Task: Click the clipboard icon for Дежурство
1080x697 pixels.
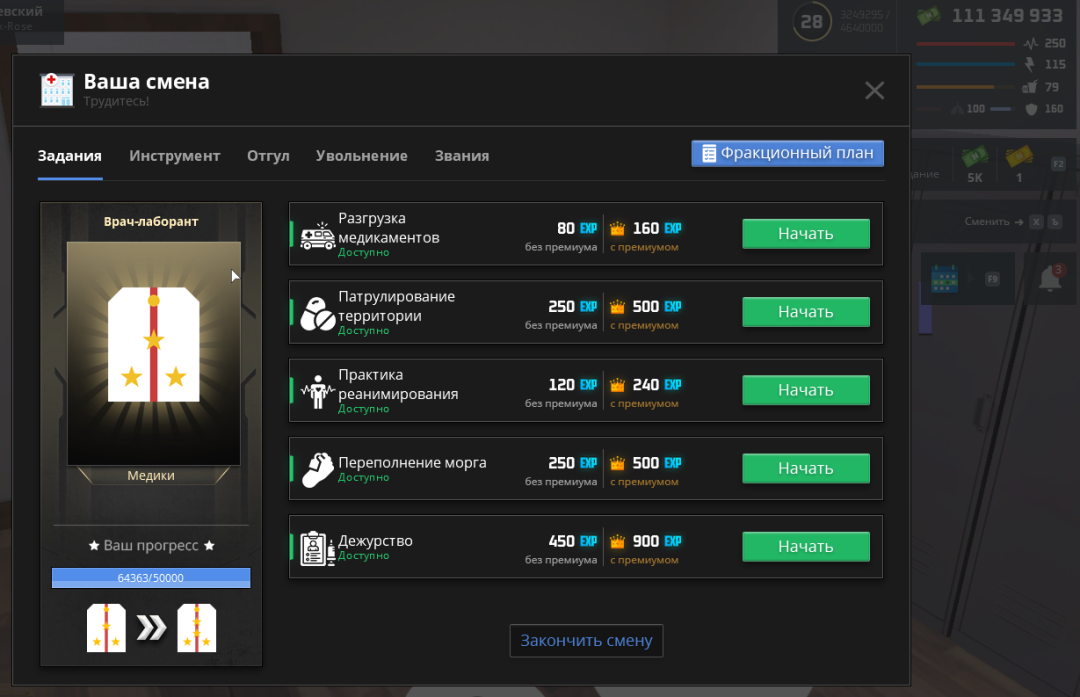Action: click(x=317, y=547)
